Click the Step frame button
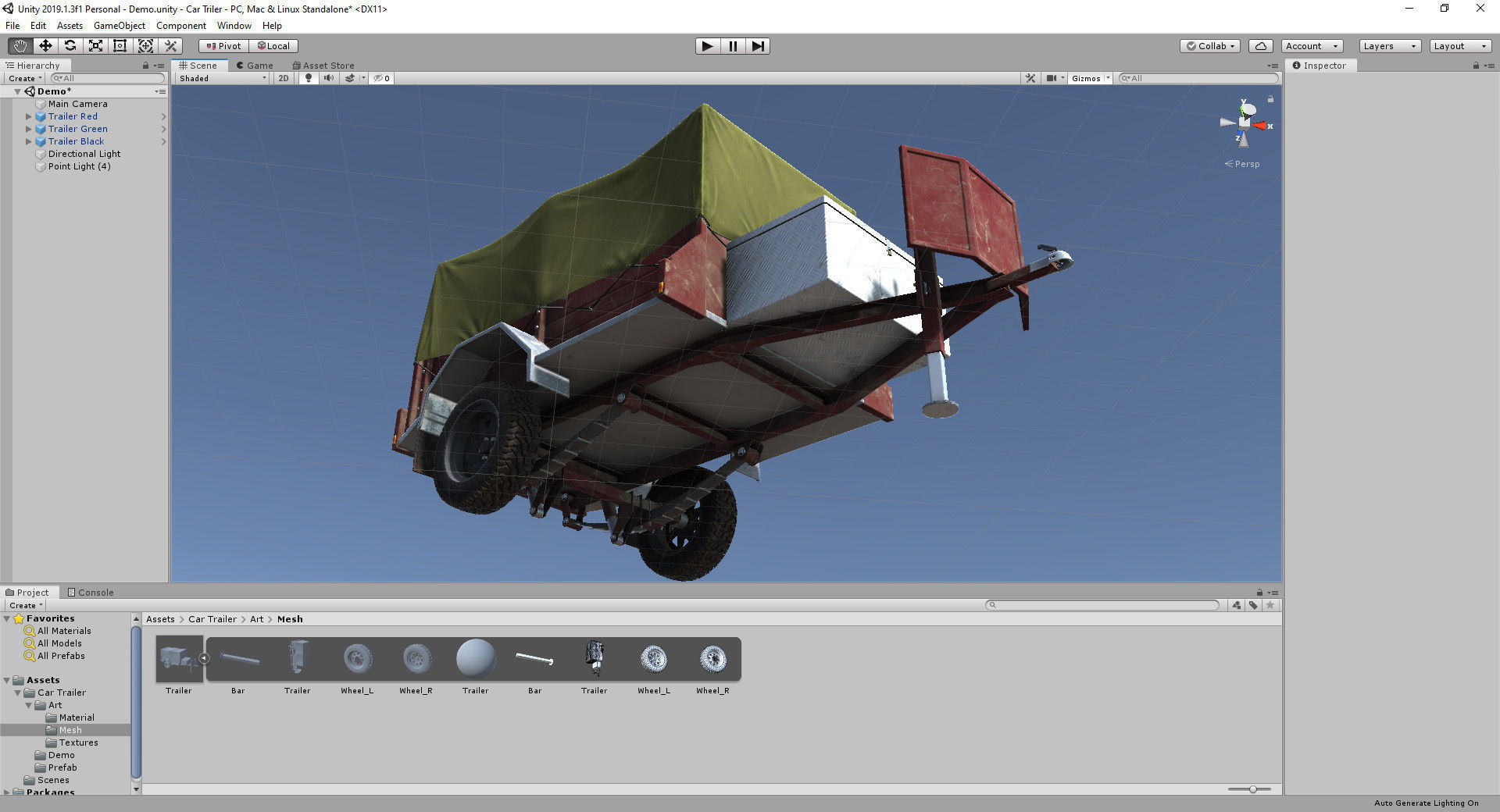Image resolution: width=1500 pixels, height=812 pixels. 758,46
